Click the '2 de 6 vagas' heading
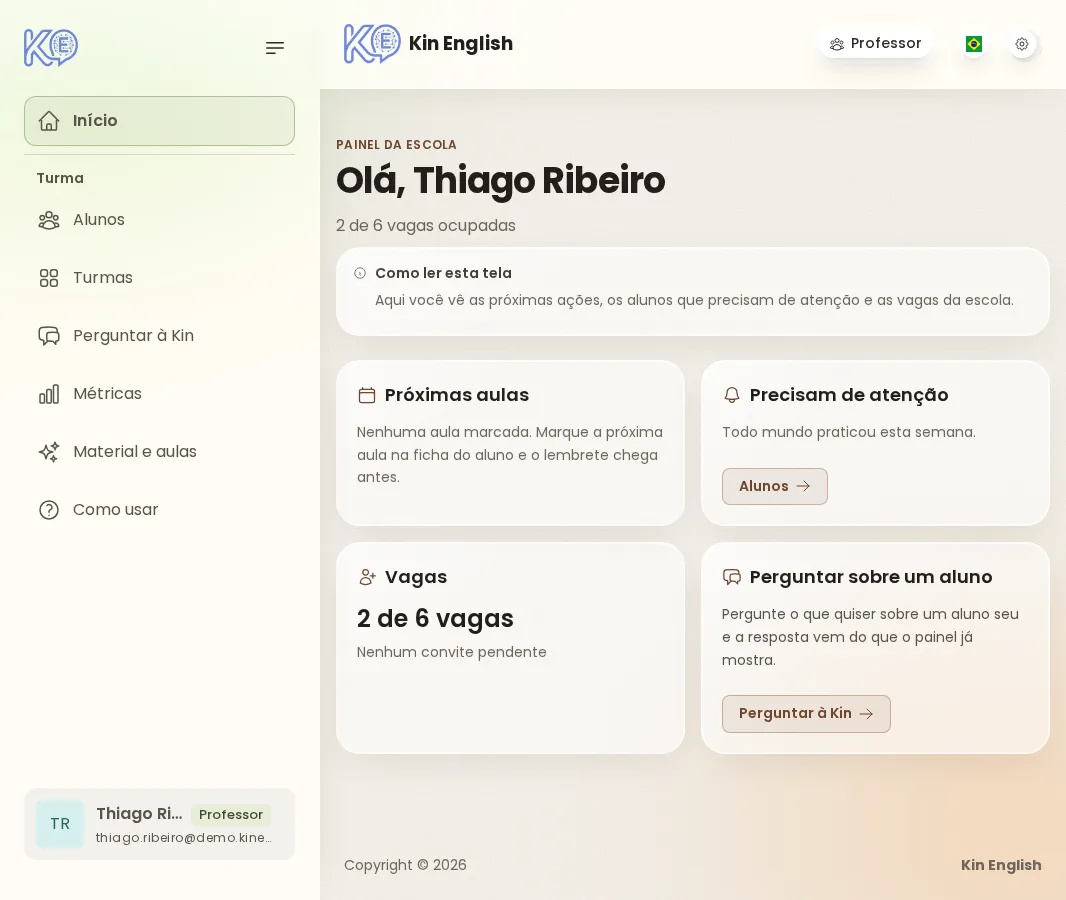The image size is (1066, 900). click(x=435, y=619)
